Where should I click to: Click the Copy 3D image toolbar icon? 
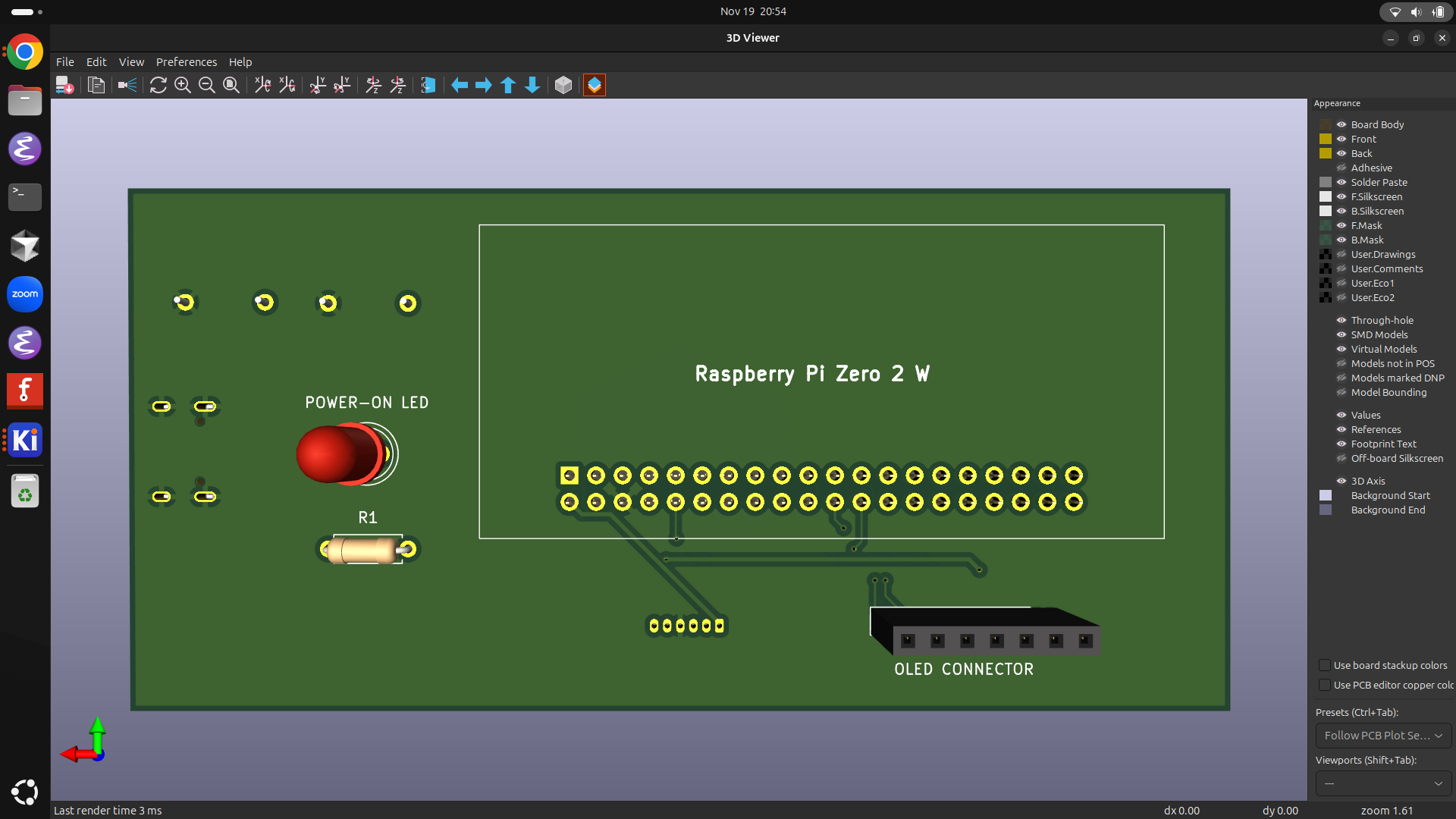[96, 85]
